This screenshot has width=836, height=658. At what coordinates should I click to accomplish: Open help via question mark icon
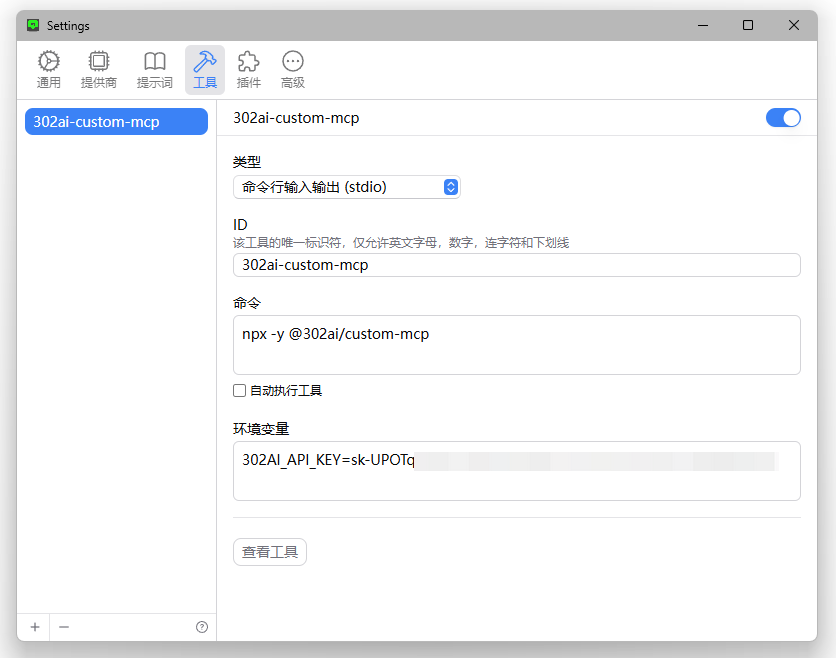(x=202, y=627)
